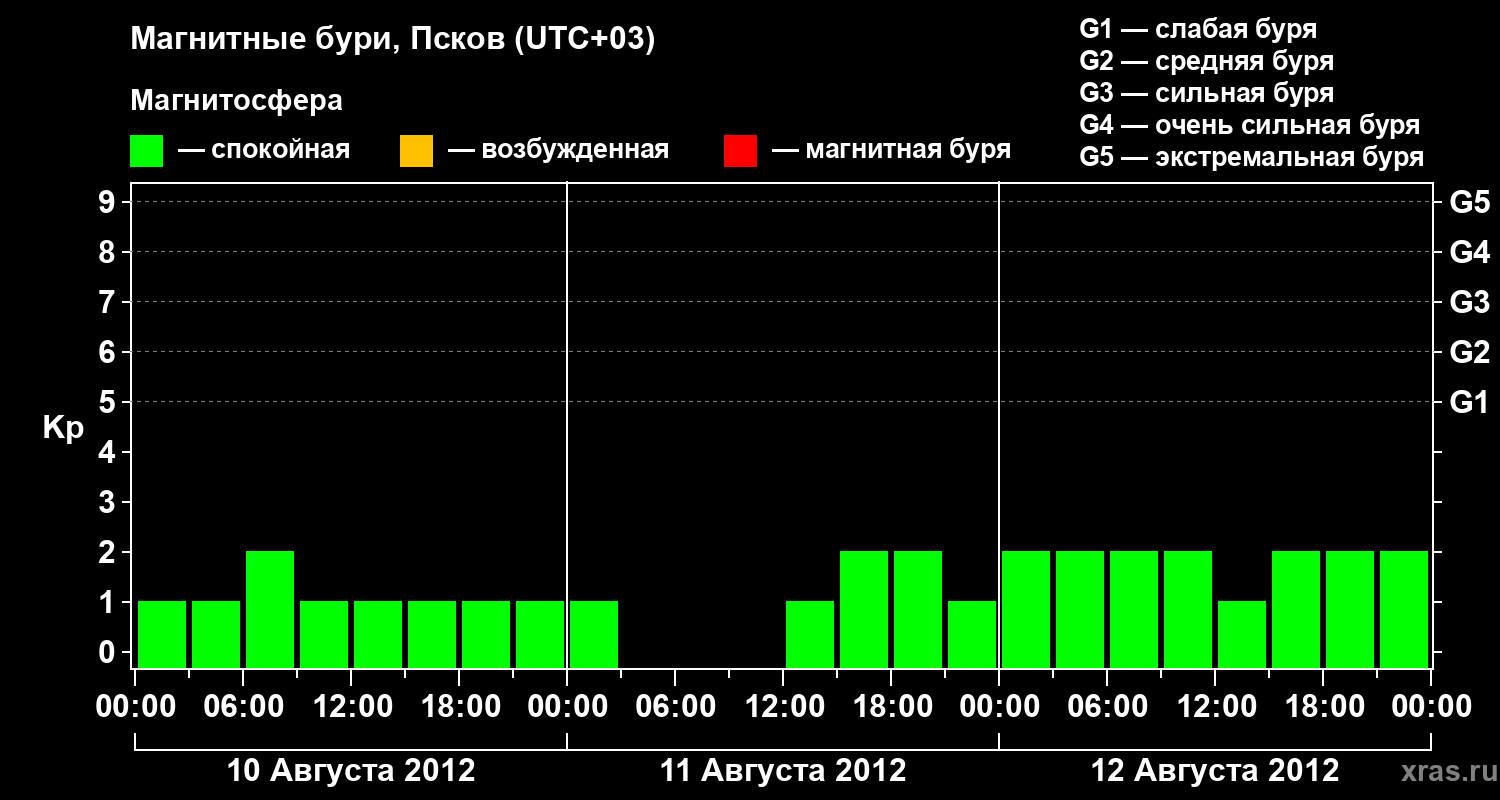Screen dimensions: 1500x800
Task: Click the 'Kp' axis label
Action: pos(63,428)
